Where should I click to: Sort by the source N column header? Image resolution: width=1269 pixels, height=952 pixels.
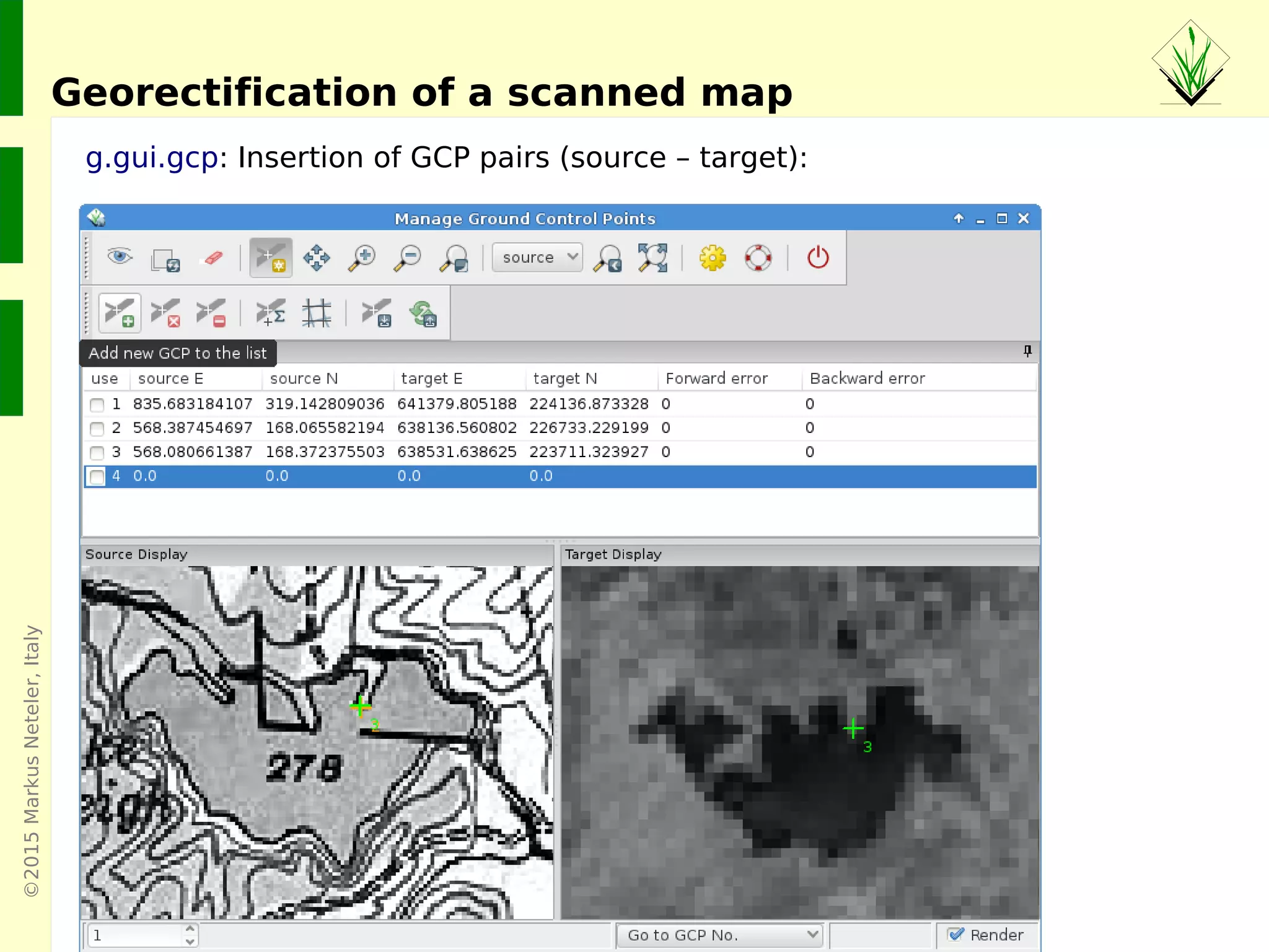click(328, 378)
